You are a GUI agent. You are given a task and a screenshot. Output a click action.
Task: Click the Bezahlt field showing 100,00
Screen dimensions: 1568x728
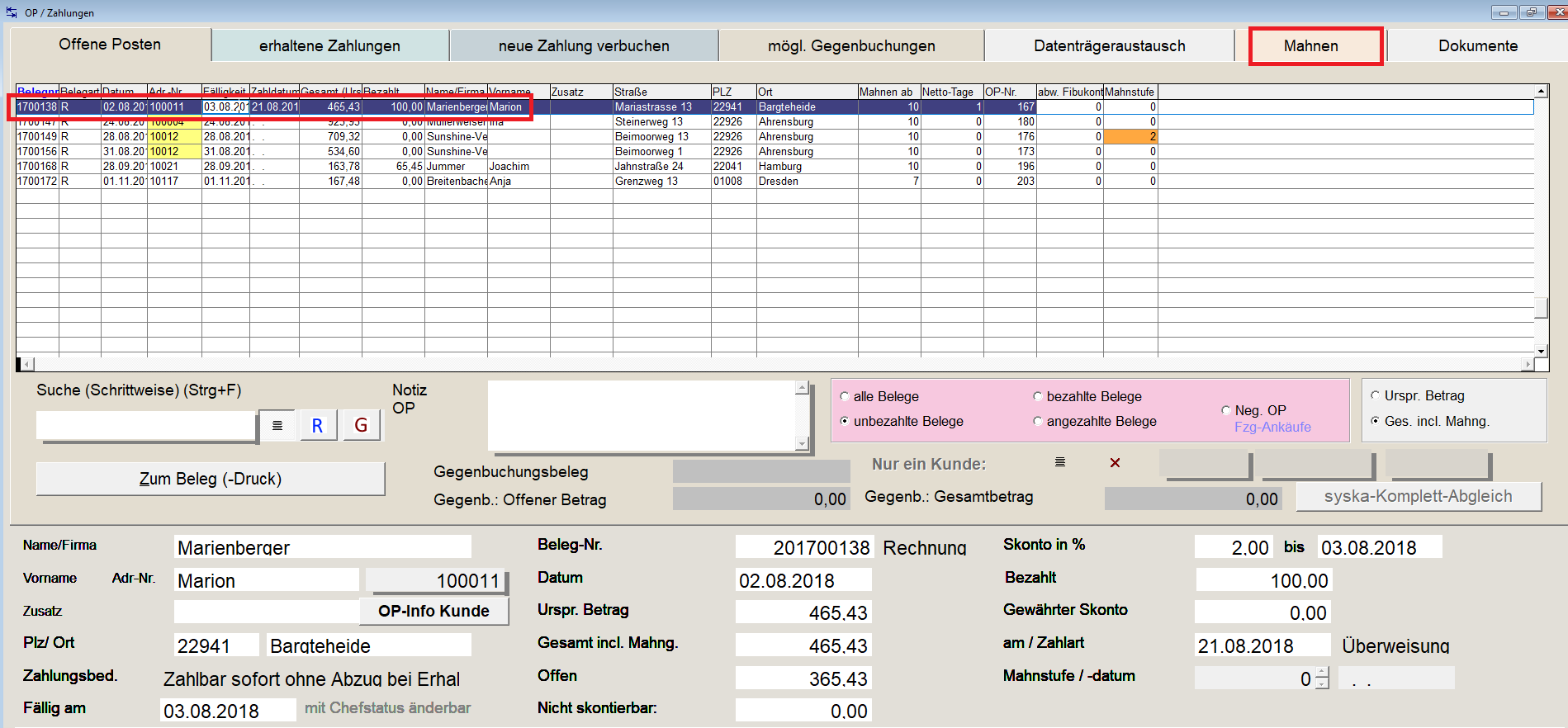point(1263,580)
